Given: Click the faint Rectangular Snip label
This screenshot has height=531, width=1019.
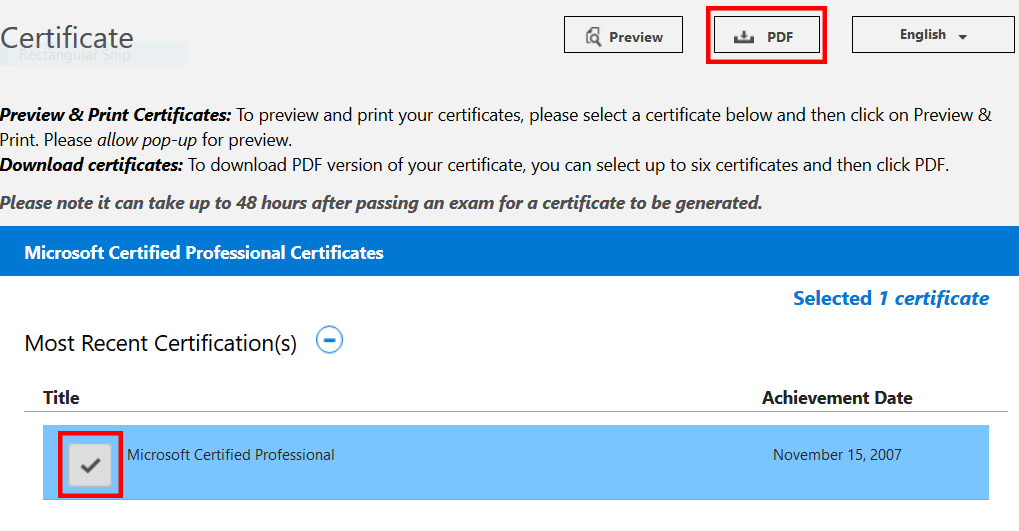Looking at the screenshot, I should [x=75, y=56].
